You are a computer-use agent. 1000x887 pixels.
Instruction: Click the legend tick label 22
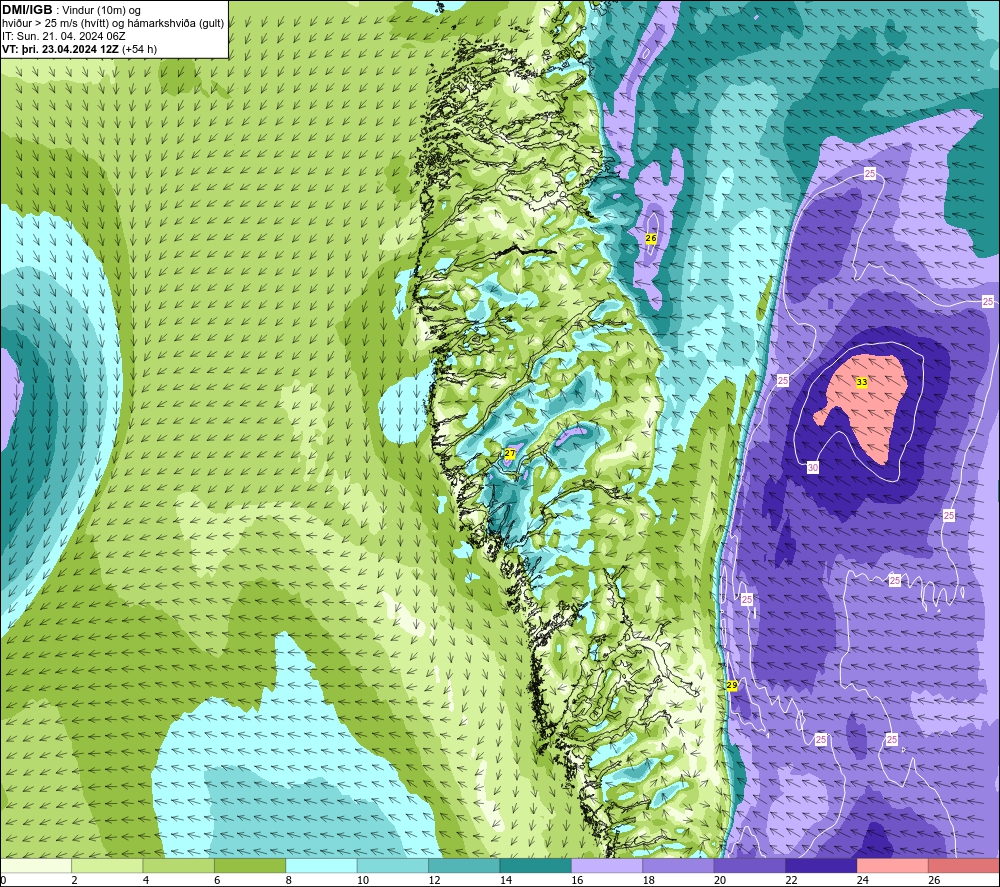pyautogui.click(x=791, y=880)
